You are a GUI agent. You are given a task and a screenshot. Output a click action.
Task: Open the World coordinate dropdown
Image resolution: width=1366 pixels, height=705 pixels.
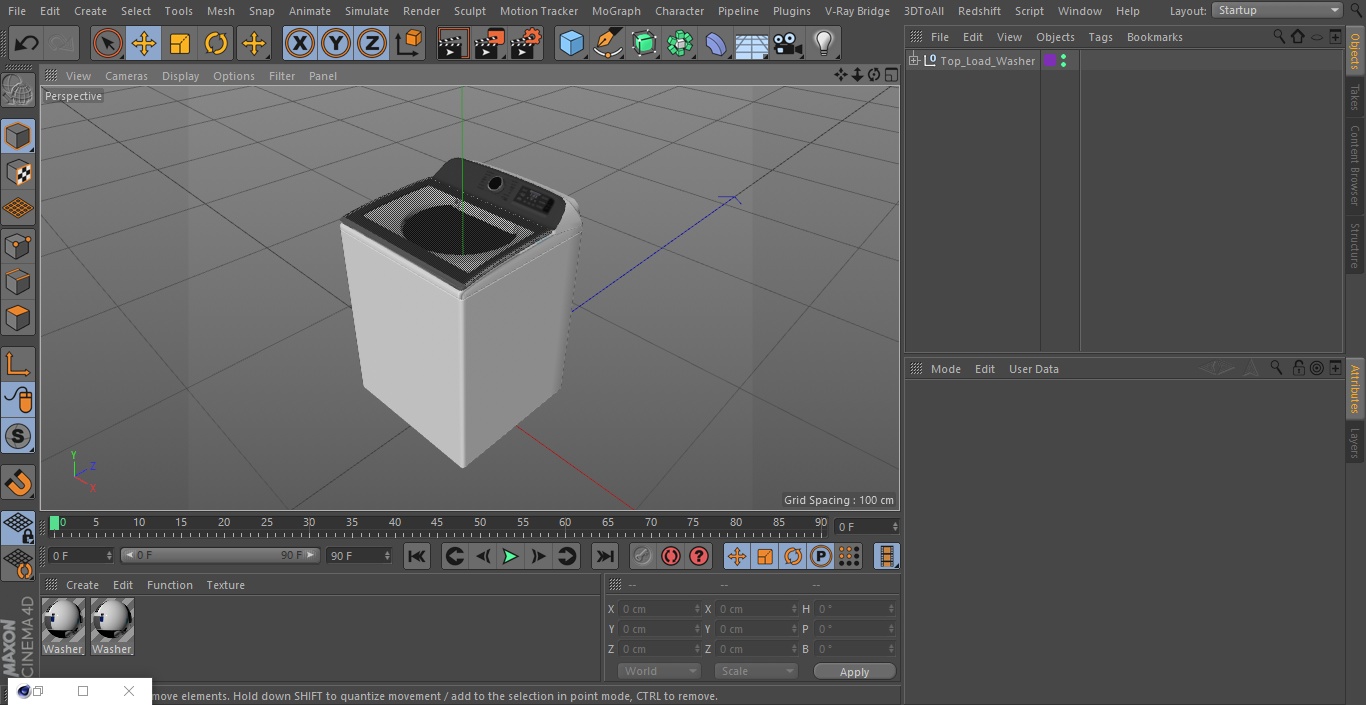pos(659,671)
